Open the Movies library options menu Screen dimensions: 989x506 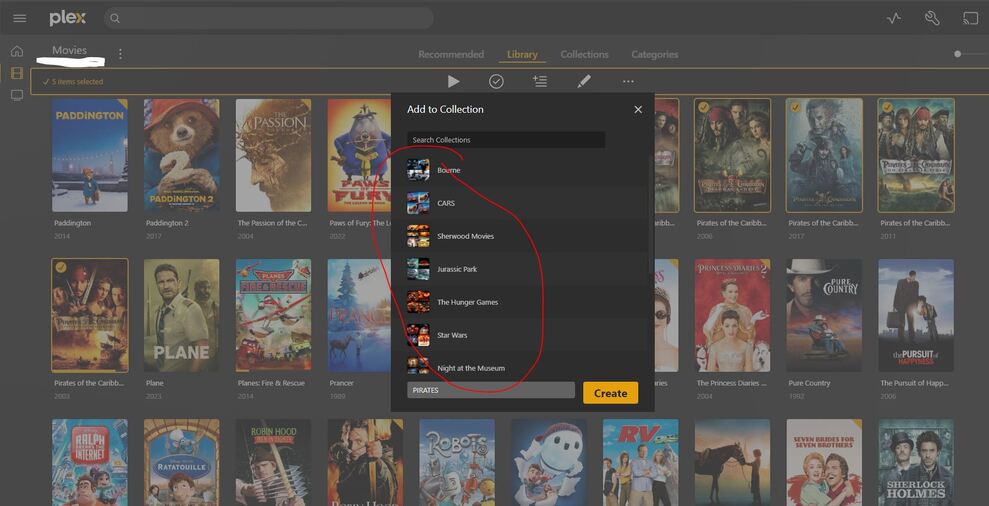tap(120, 54)
